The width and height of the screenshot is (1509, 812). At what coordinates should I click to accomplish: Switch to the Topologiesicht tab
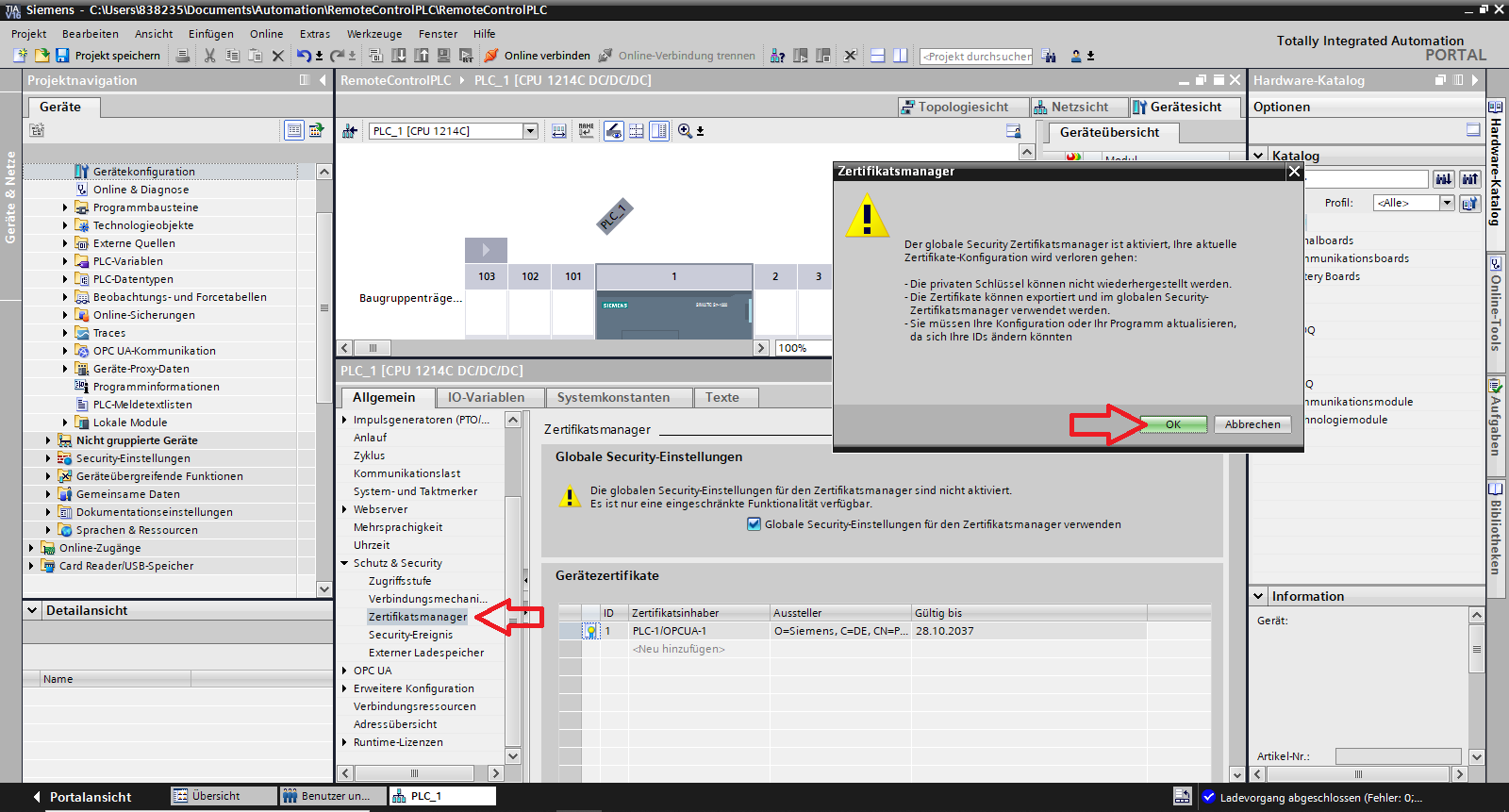963,108
